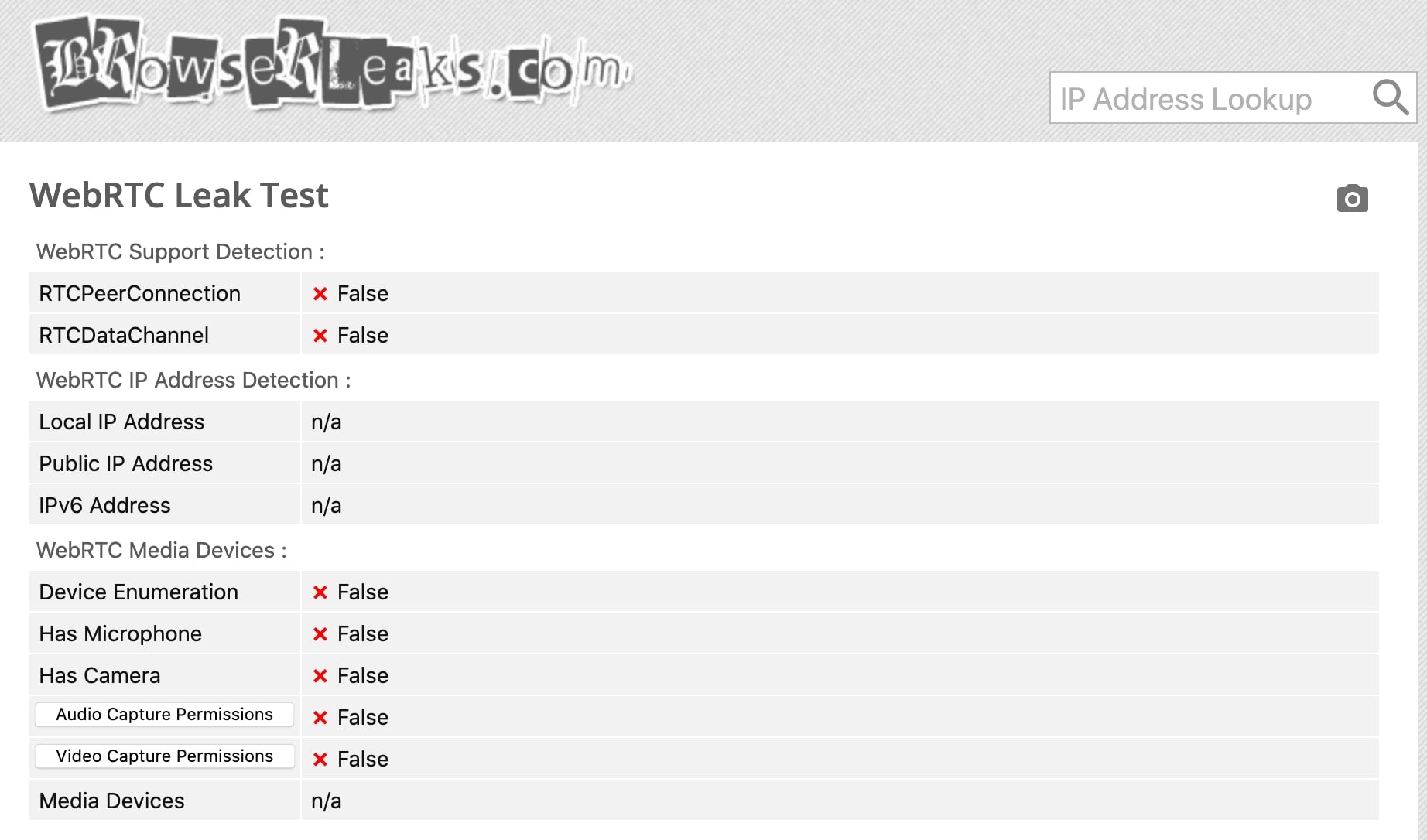The width and height of the screenshot is (1427, 840).
Task: Select the Public IP Address n/a value
Action: (x=326, y=463)
